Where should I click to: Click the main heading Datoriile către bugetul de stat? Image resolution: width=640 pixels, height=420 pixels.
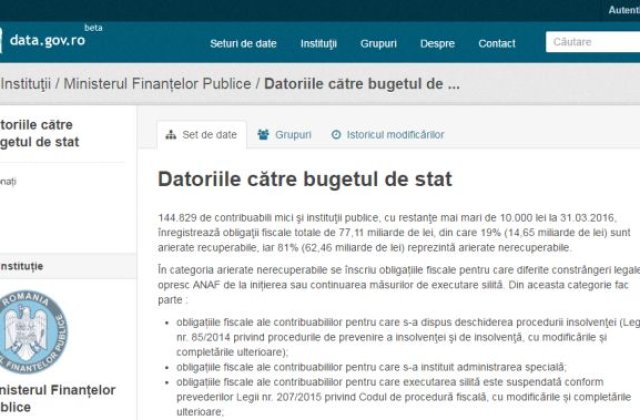tap(305, 179)
